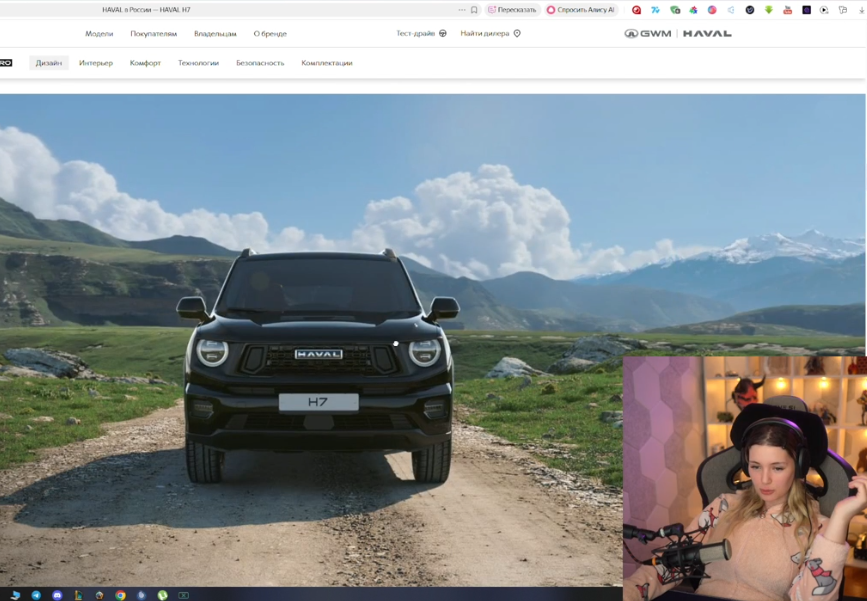Click the HAVAL logo in header

coord(707,34)
